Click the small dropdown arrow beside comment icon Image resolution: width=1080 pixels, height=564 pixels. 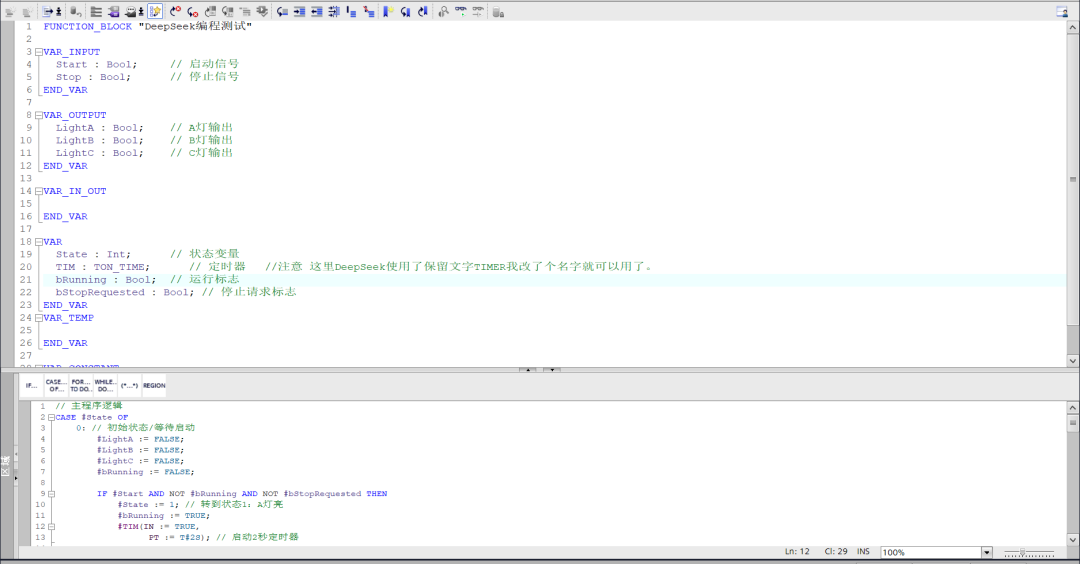tap(141, 12)
